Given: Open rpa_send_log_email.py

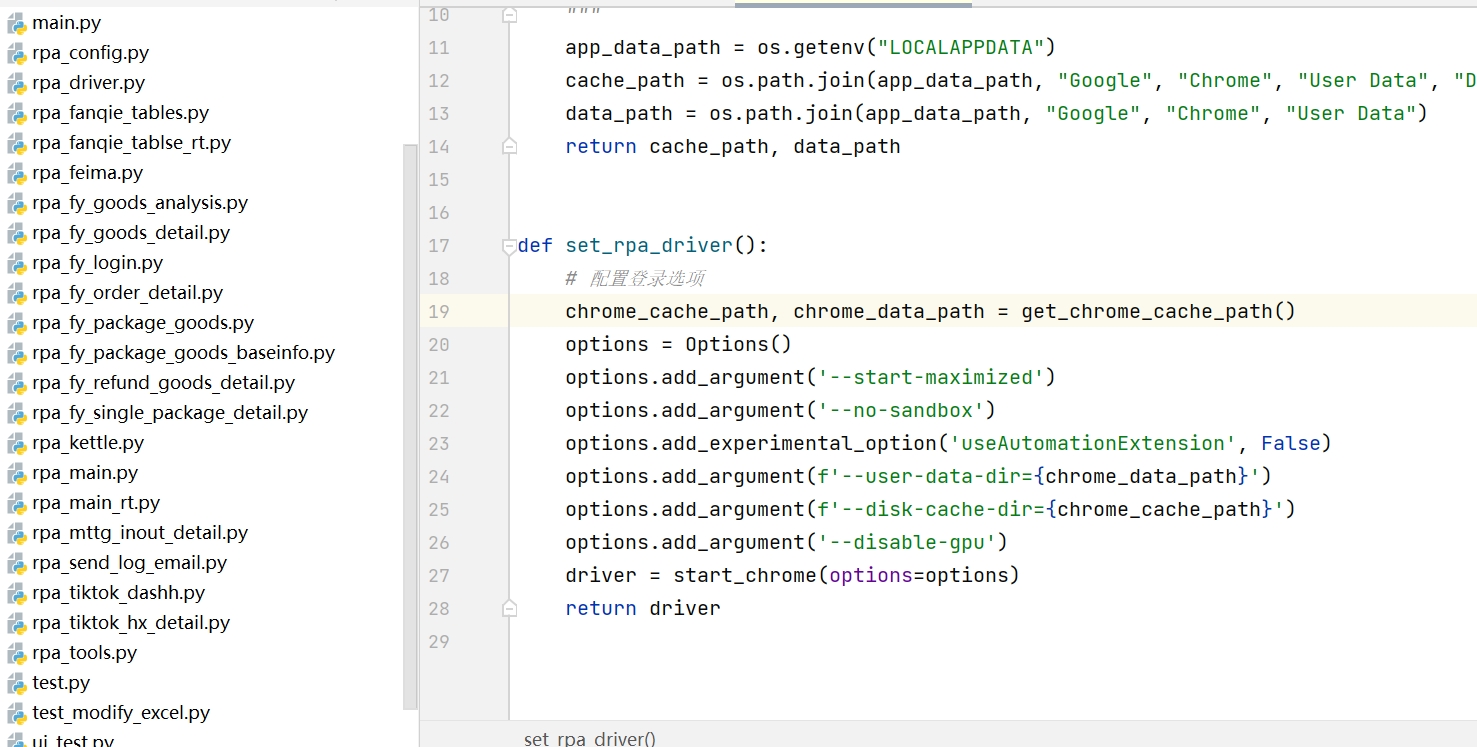Looking at the screenshot, I should pyautogui.click(x=129, y=562).
